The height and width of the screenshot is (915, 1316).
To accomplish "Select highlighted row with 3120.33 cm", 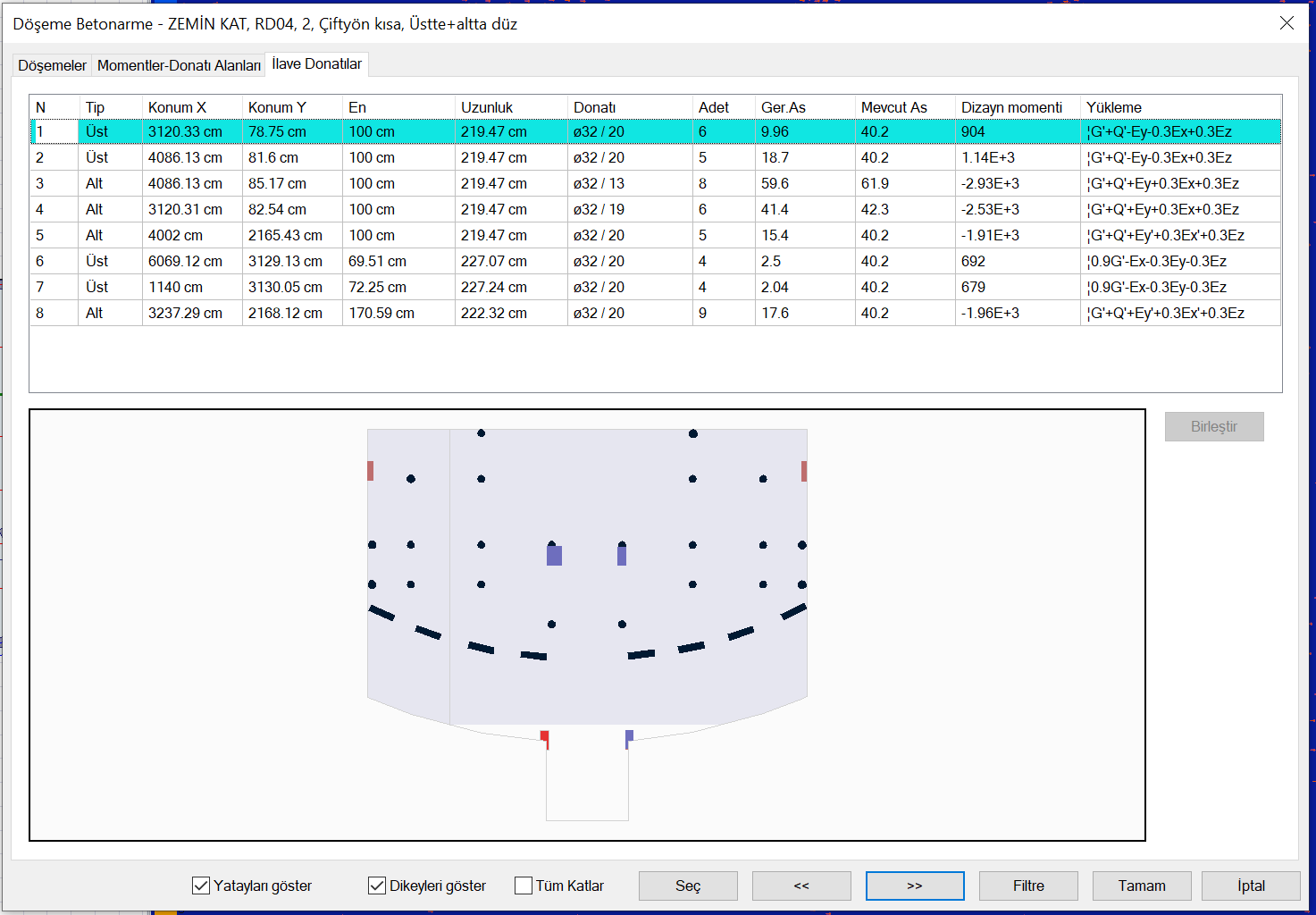I will (x=656, y=131).
